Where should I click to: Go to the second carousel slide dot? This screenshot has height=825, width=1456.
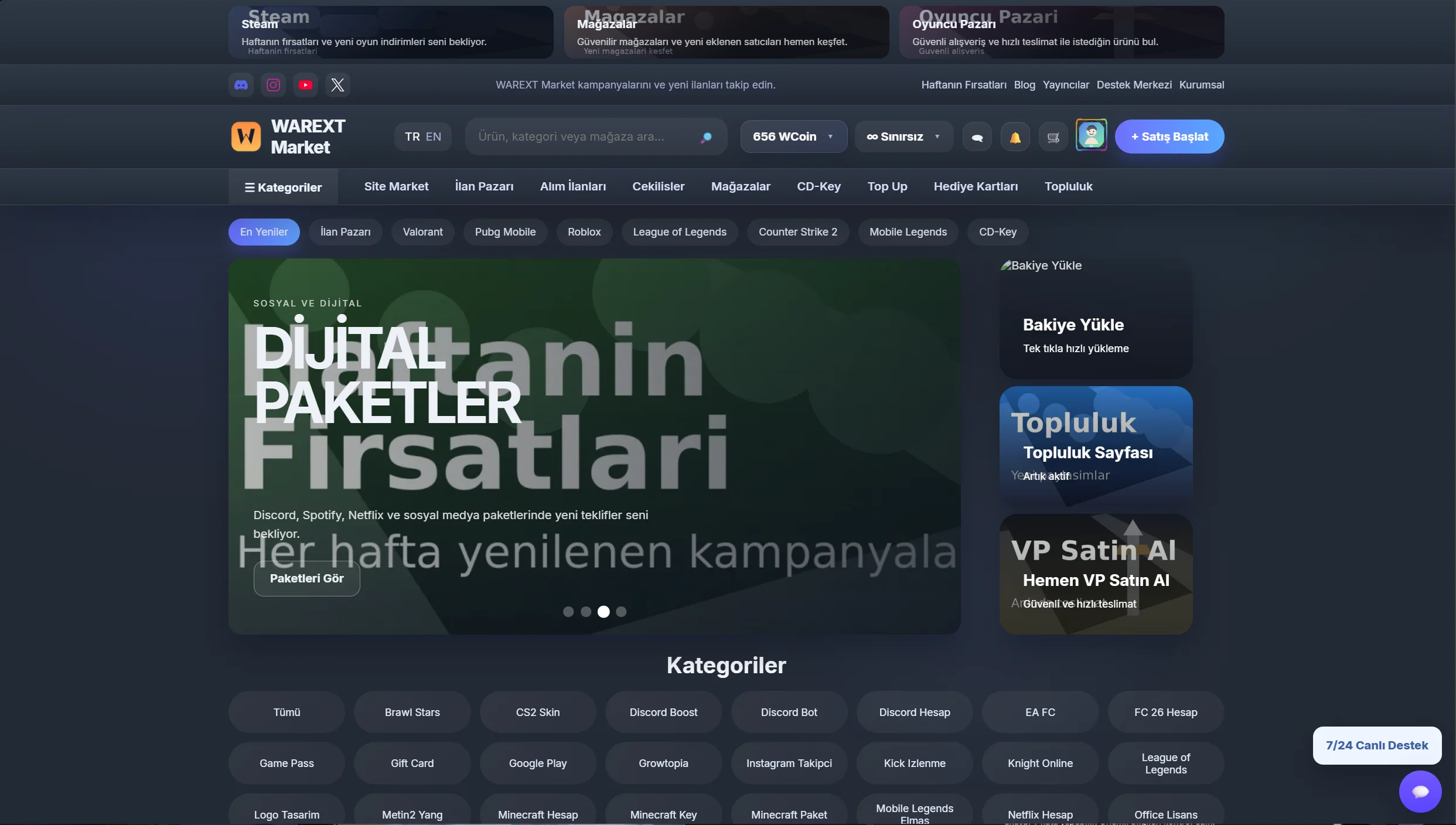pos(585,612)
